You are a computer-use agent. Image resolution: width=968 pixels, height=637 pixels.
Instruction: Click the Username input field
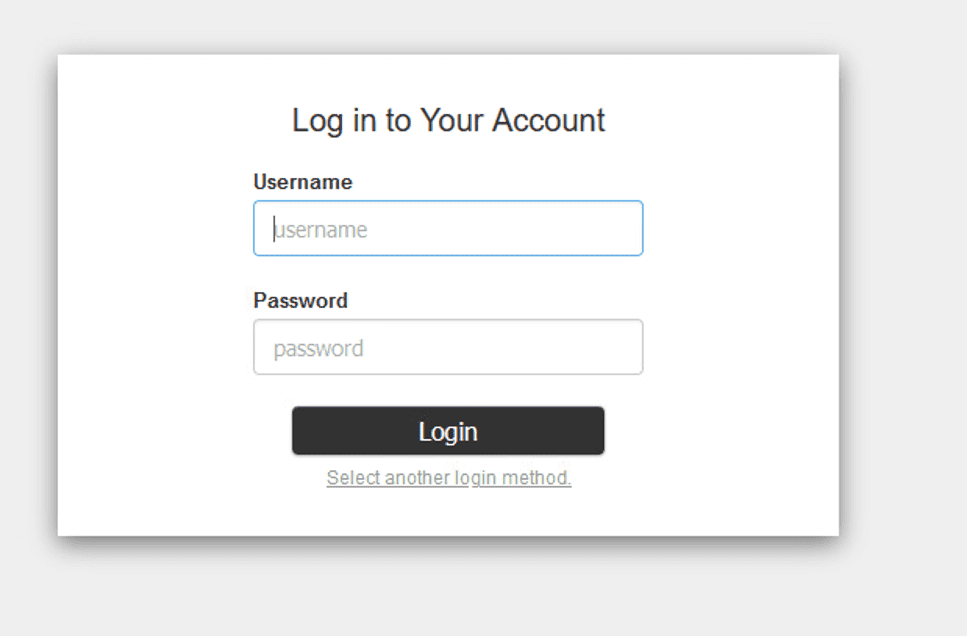click(448, 228)
